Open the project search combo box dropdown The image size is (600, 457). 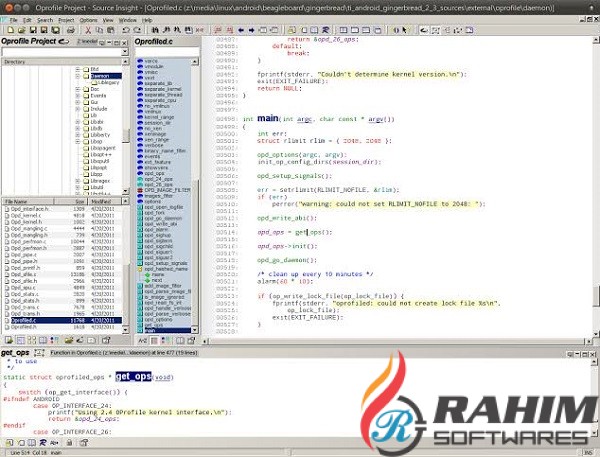(125, 52)
